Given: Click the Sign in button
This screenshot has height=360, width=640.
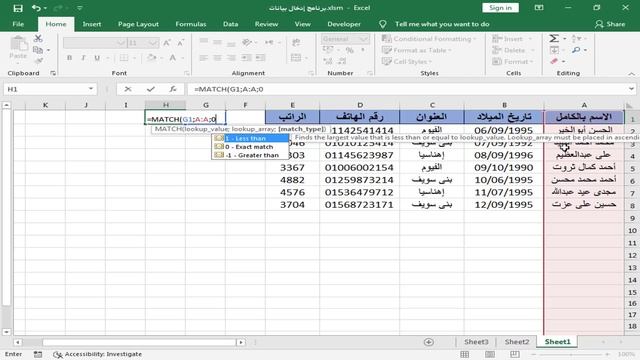Looking at the screenshot, I should 500,8.
